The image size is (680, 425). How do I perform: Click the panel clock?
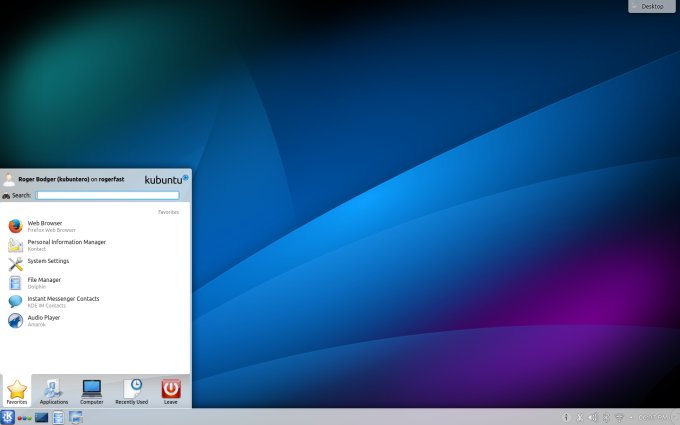(x=656, y=418)
